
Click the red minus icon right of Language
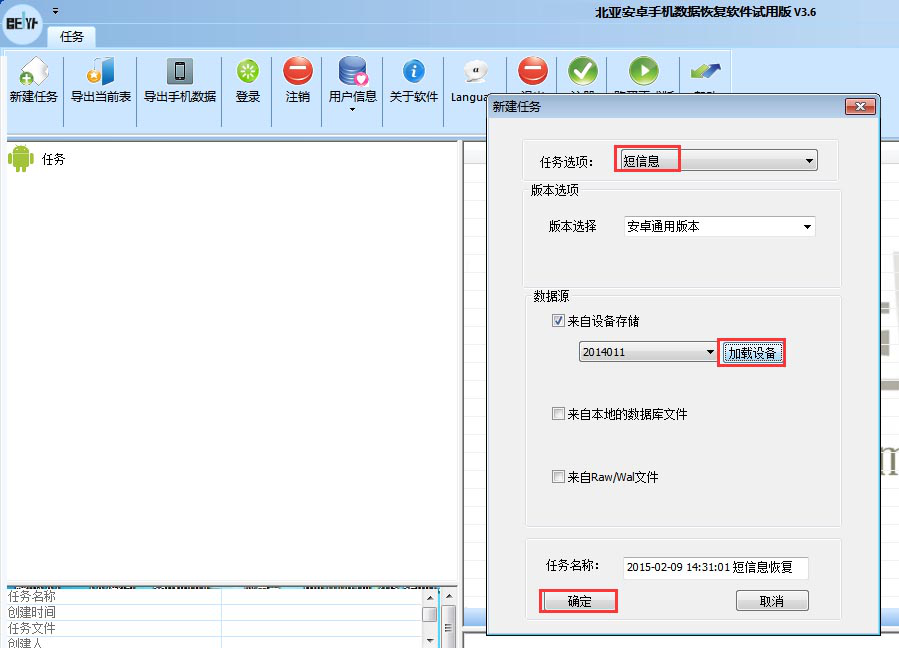[533, 71]
